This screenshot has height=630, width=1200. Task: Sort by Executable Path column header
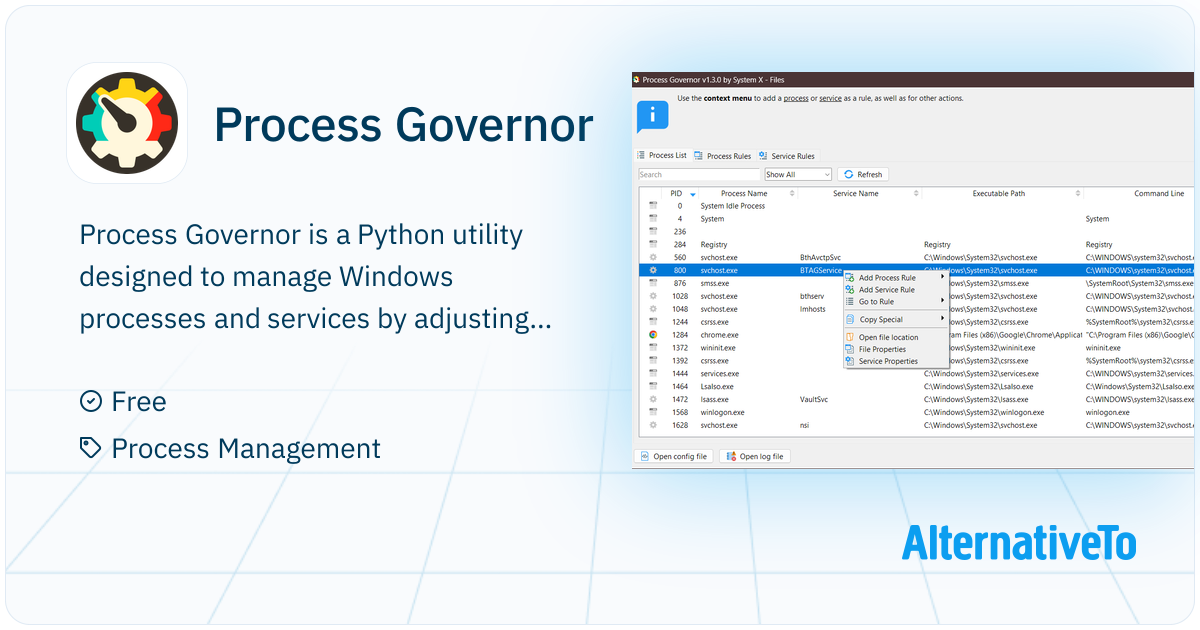coord(998,194)
